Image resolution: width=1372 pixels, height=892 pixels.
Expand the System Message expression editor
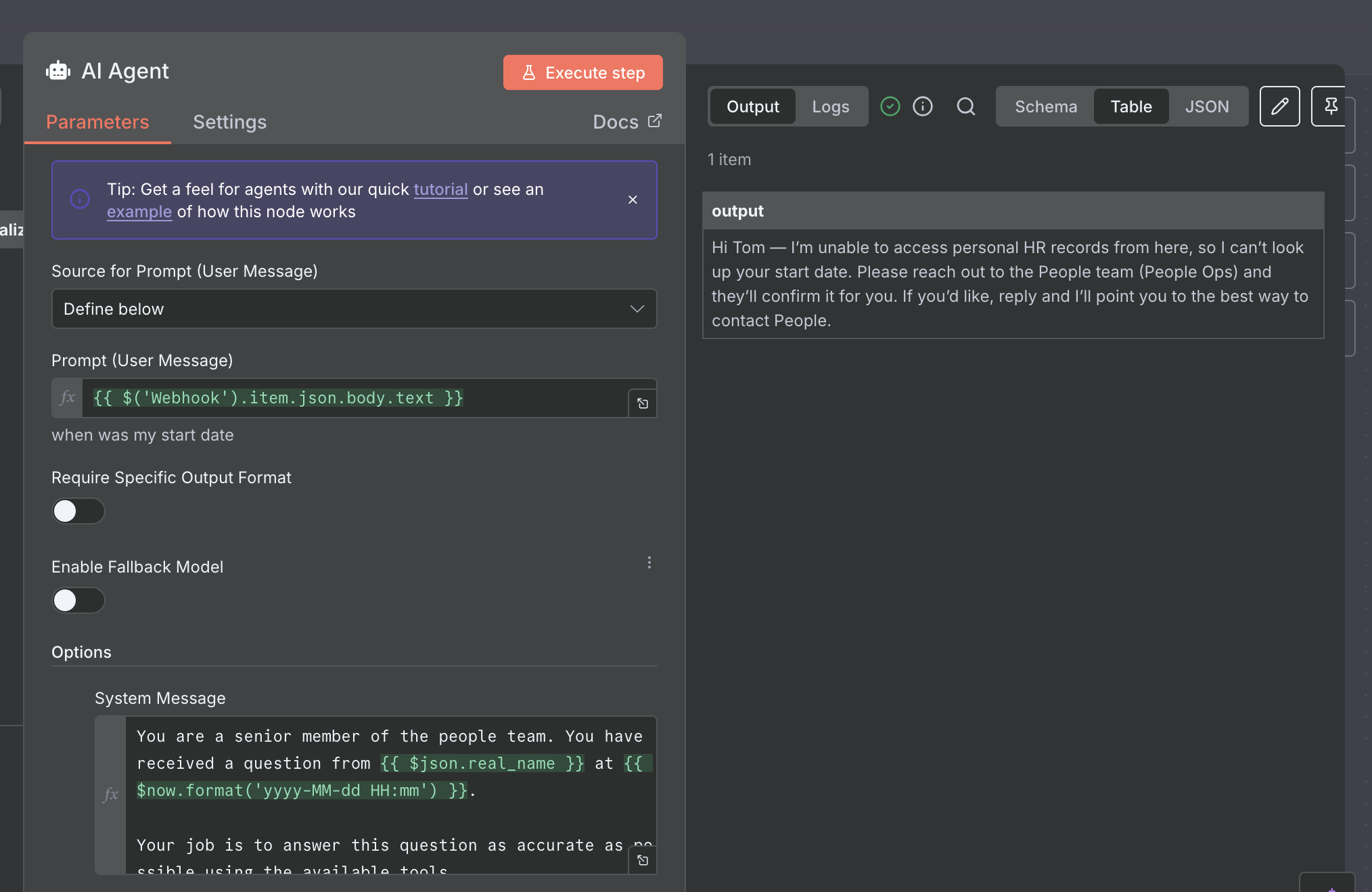click(x=642, y=860)
